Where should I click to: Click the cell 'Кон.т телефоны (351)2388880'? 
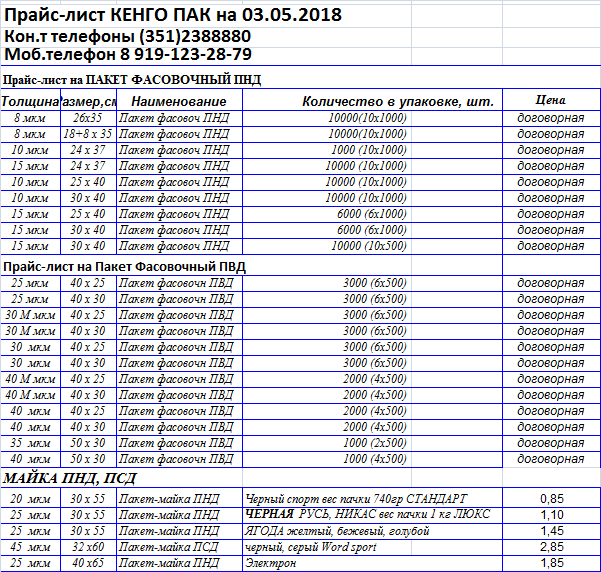pos(127,36)
